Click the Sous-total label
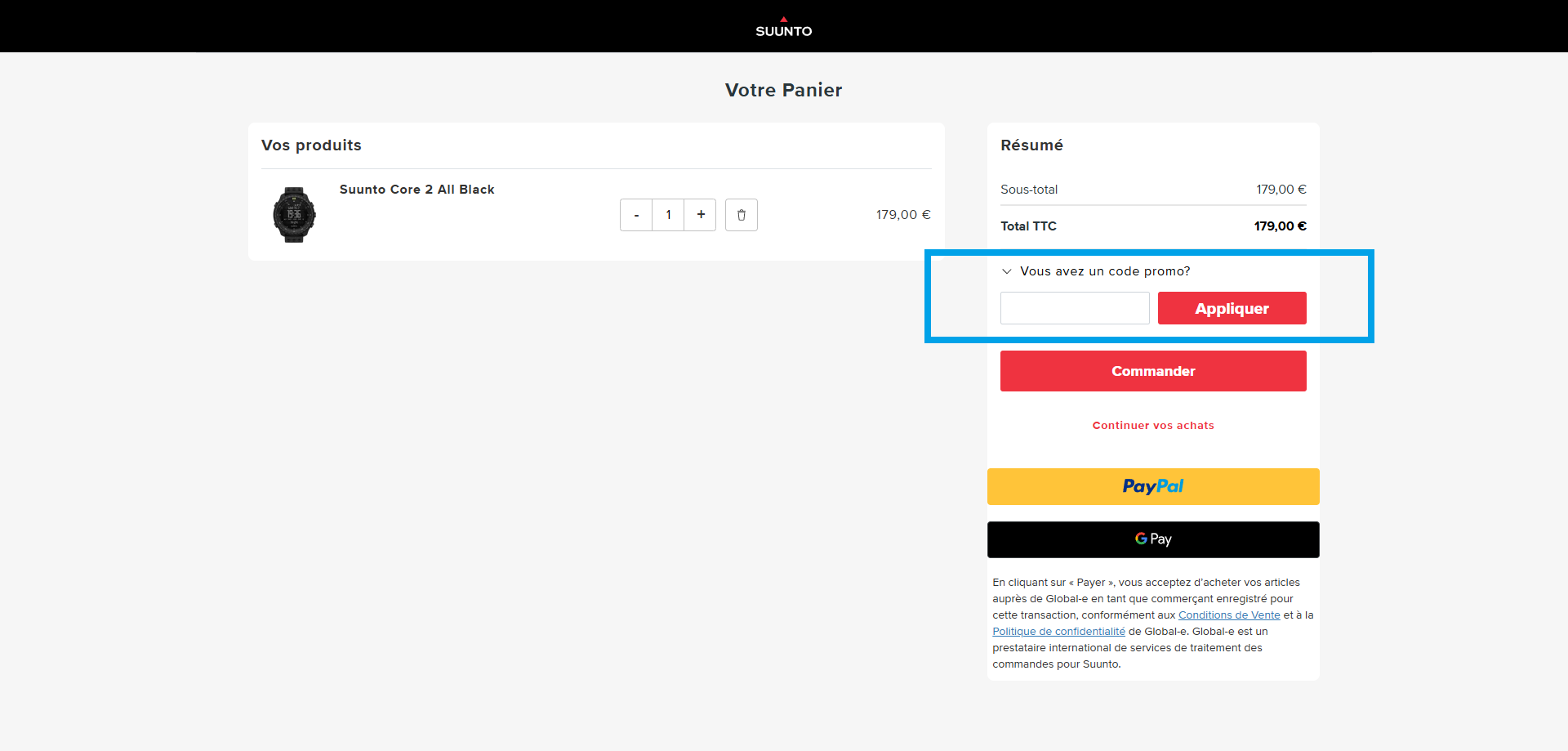Screen dimensions: 1568x751 tap(1029, 190)
